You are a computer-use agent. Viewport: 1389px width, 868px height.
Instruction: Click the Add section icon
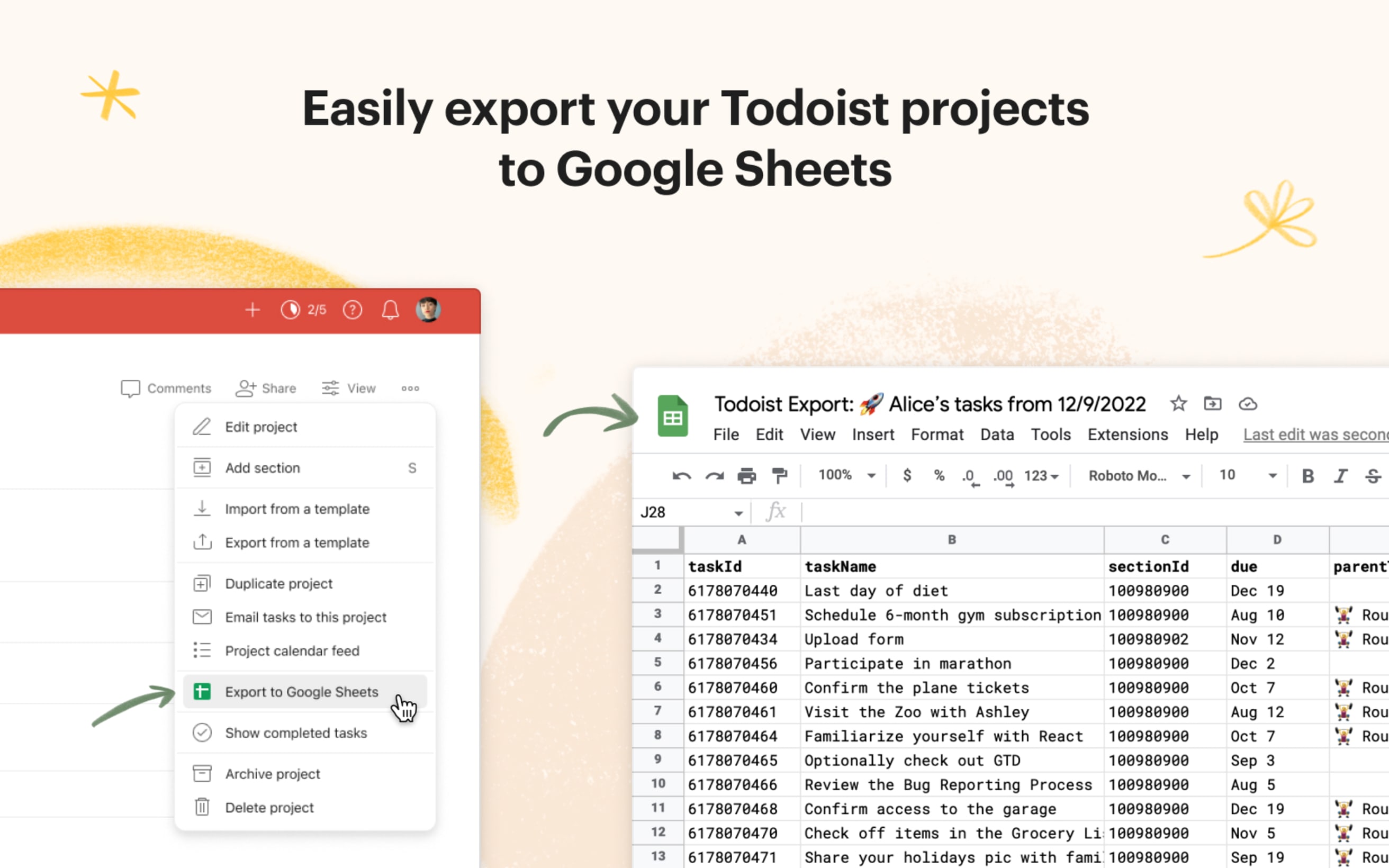(201, 467)
